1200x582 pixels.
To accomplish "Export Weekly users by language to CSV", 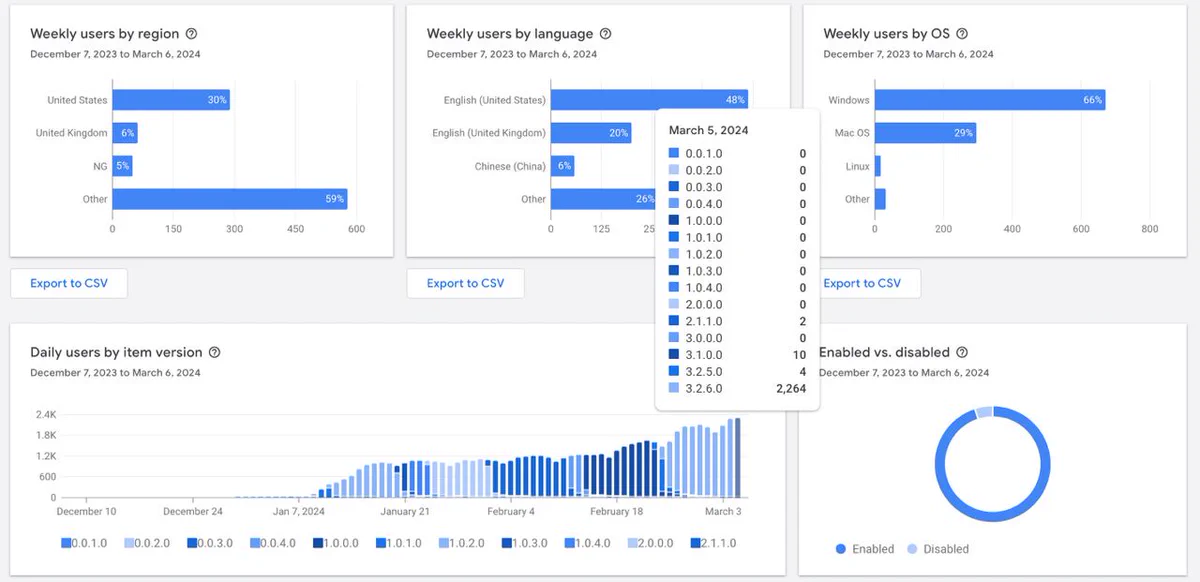I will pos(465,283).
